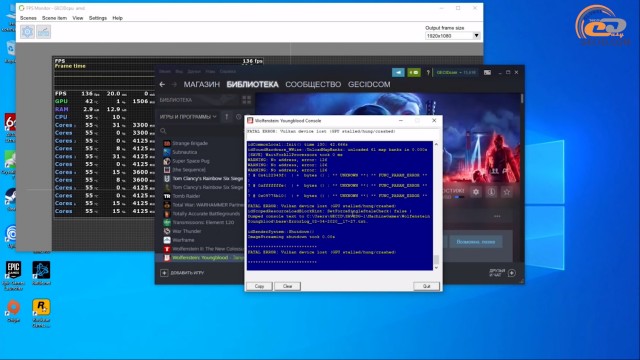Select Warframe in the library list
Image resolution: width=640 pixels, height=360 pixels.
[183, 240]
